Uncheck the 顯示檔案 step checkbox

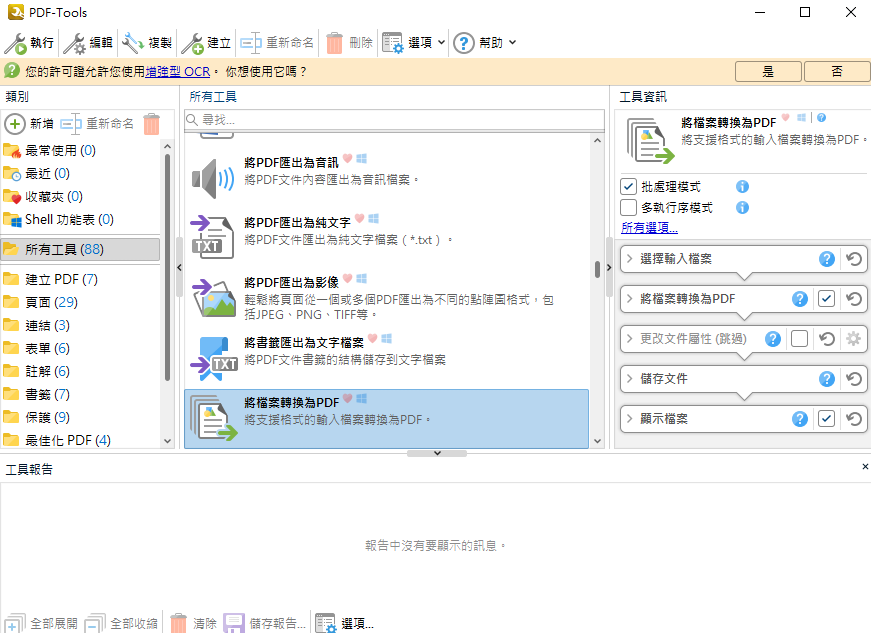pos(827,419)
